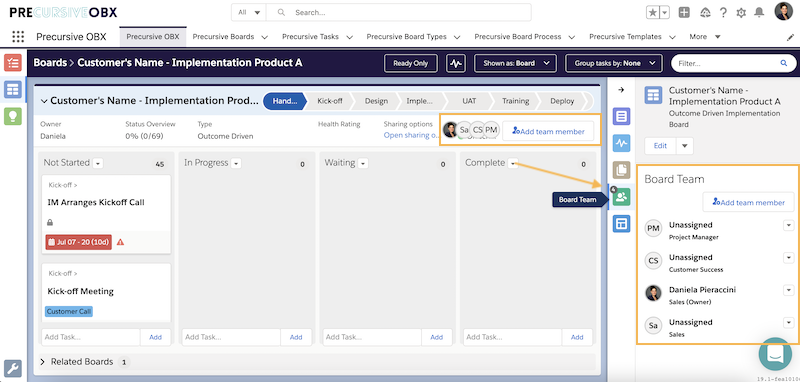Click Add team member in Board Team panel

pos(748,202)
